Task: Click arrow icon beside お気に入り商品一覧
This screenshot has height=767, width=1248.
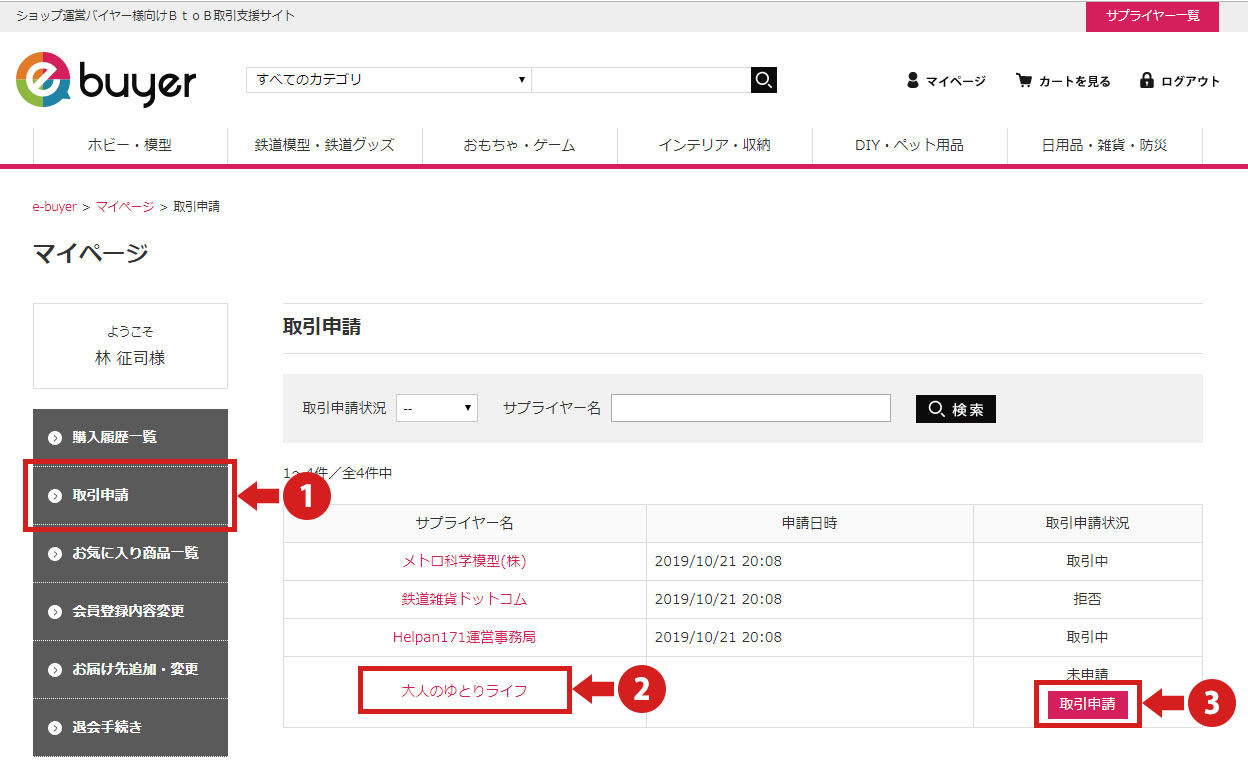Action: coord(55,553)
